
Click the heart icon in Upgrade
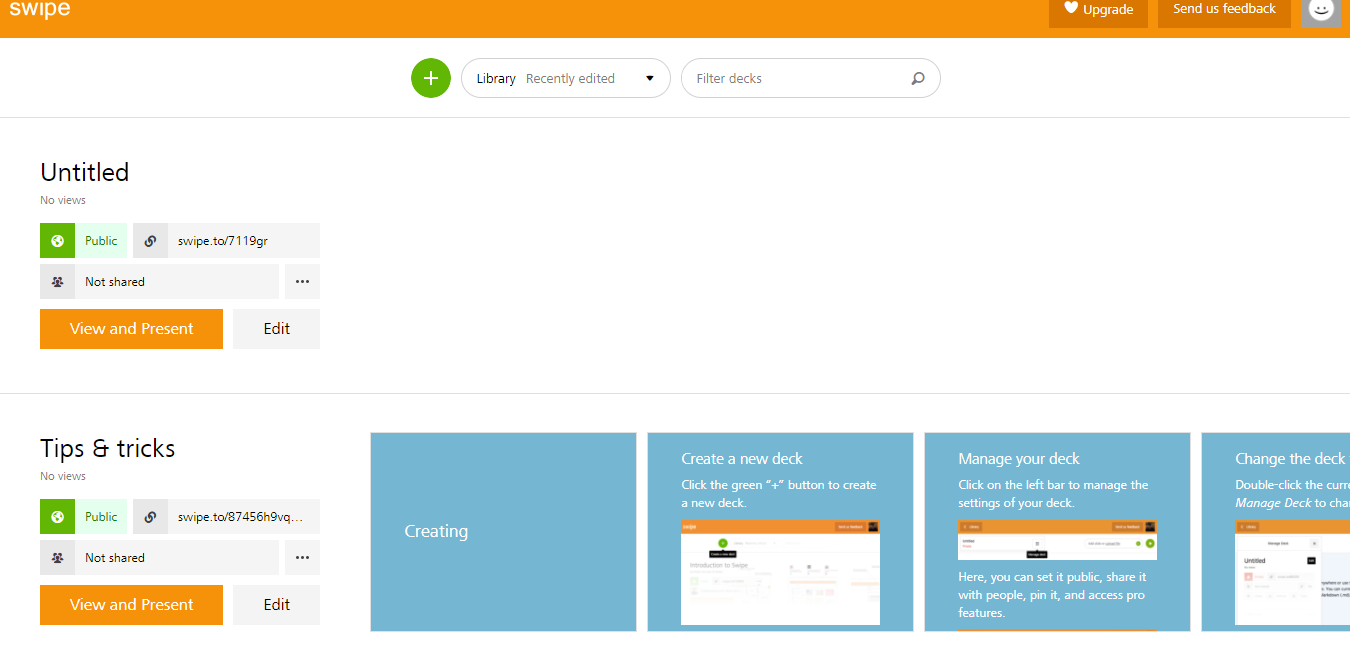pyautogui.click(x=1071, y=8)
